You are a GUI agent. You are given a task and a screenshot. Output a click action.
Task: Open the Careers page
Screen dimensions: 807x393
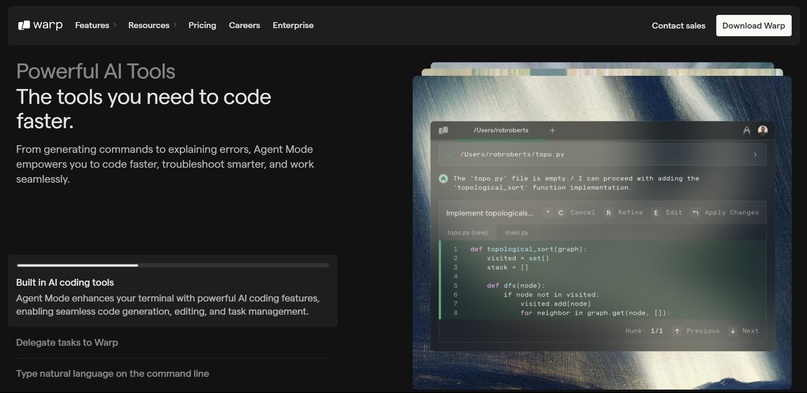click(244, 25)
